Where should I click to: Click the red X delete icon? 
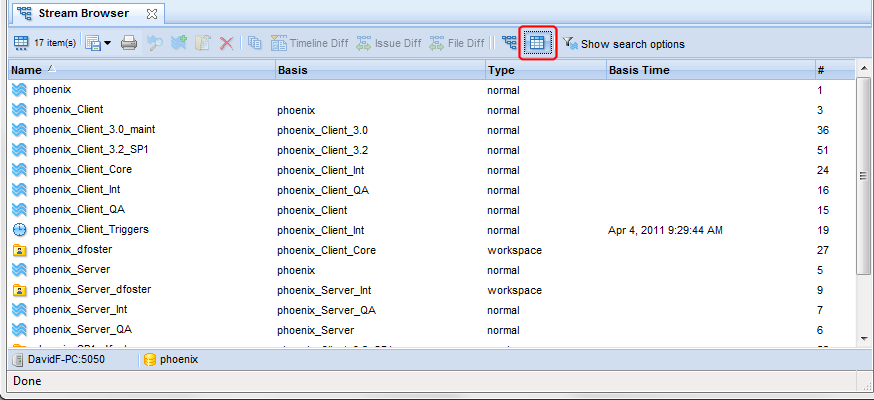click(x=227, y=43)
